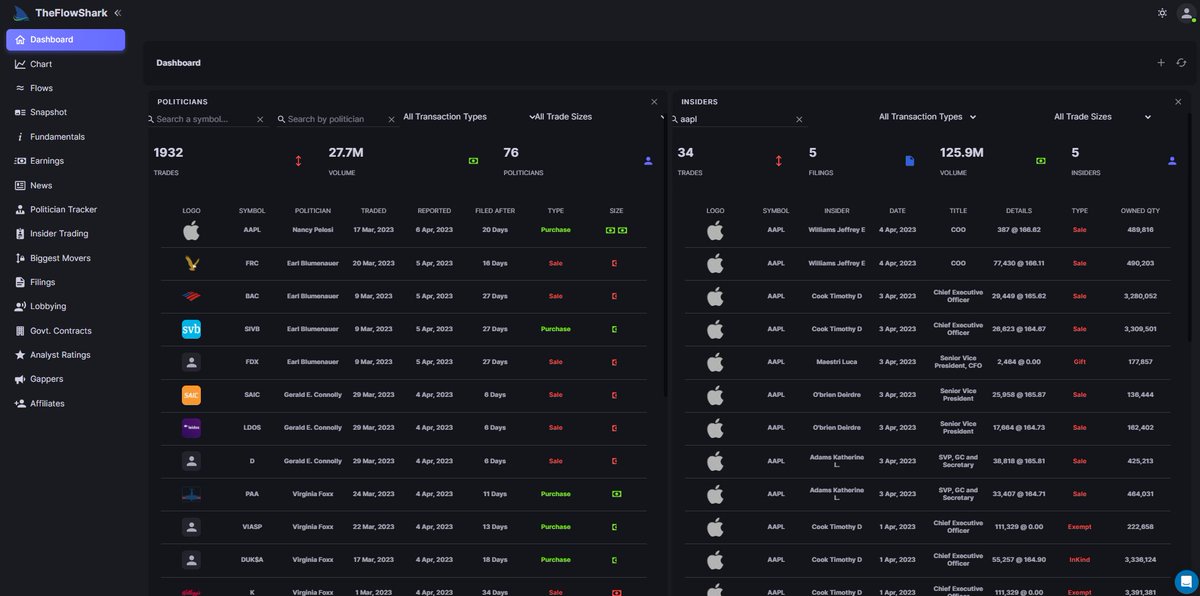Focus Search a symbol field in Politicians
The height and width of the screenshot is (596, 1200).
[203, 119]
